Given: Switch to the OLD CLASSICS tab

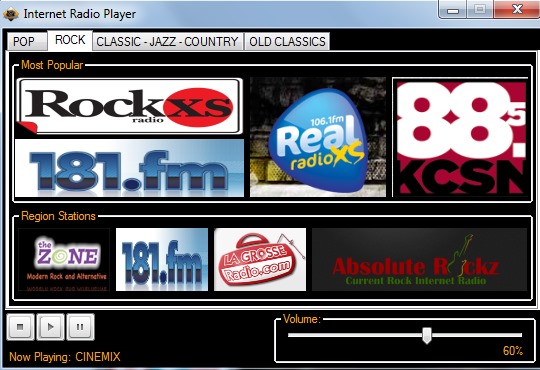Looking at the screenshot, I should [x=287, y=42].
